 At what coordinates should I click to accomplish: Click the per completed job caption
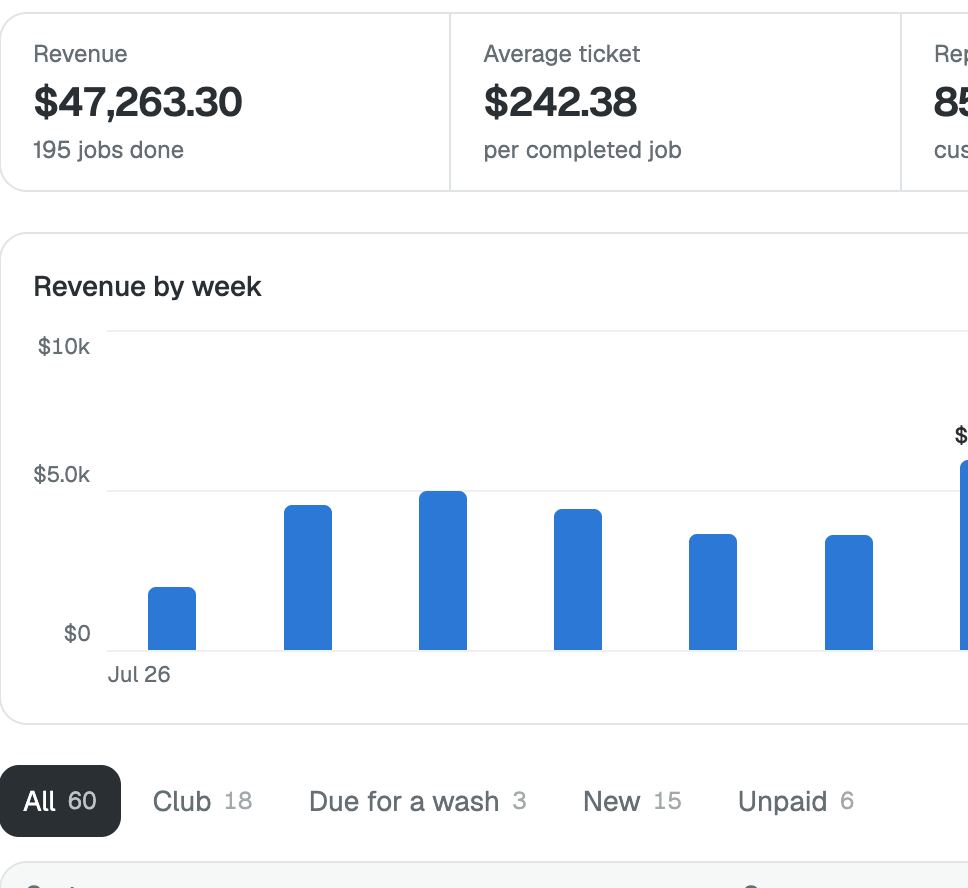(x=582, y=150)
